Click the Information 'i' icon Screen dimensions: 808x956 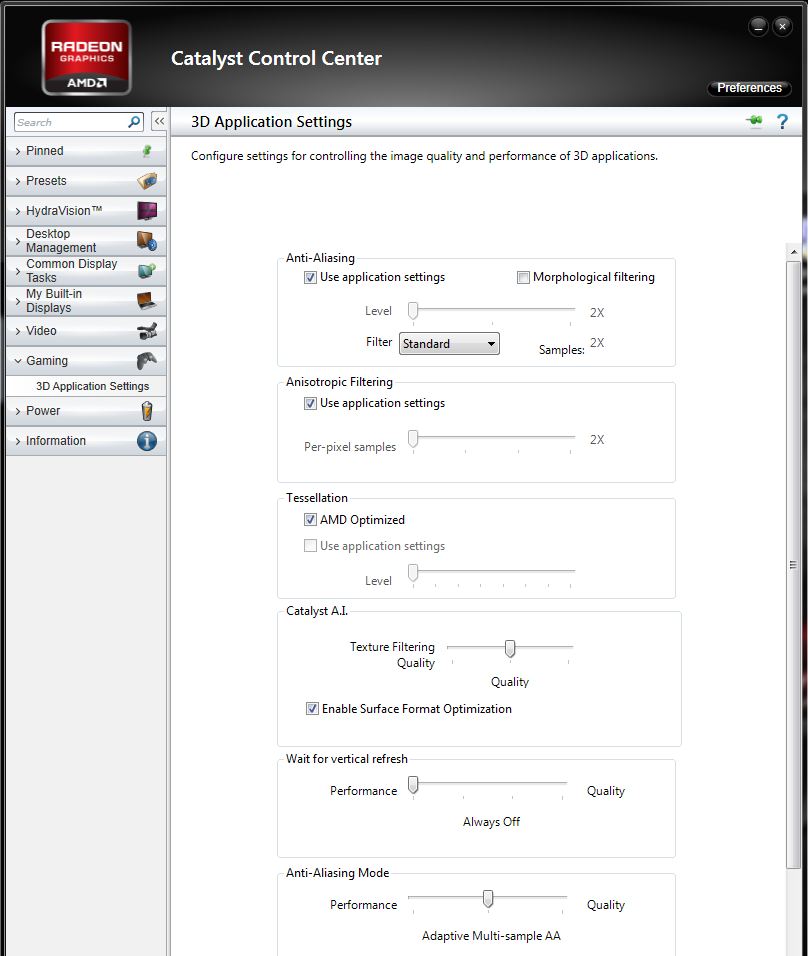[147, 441]
